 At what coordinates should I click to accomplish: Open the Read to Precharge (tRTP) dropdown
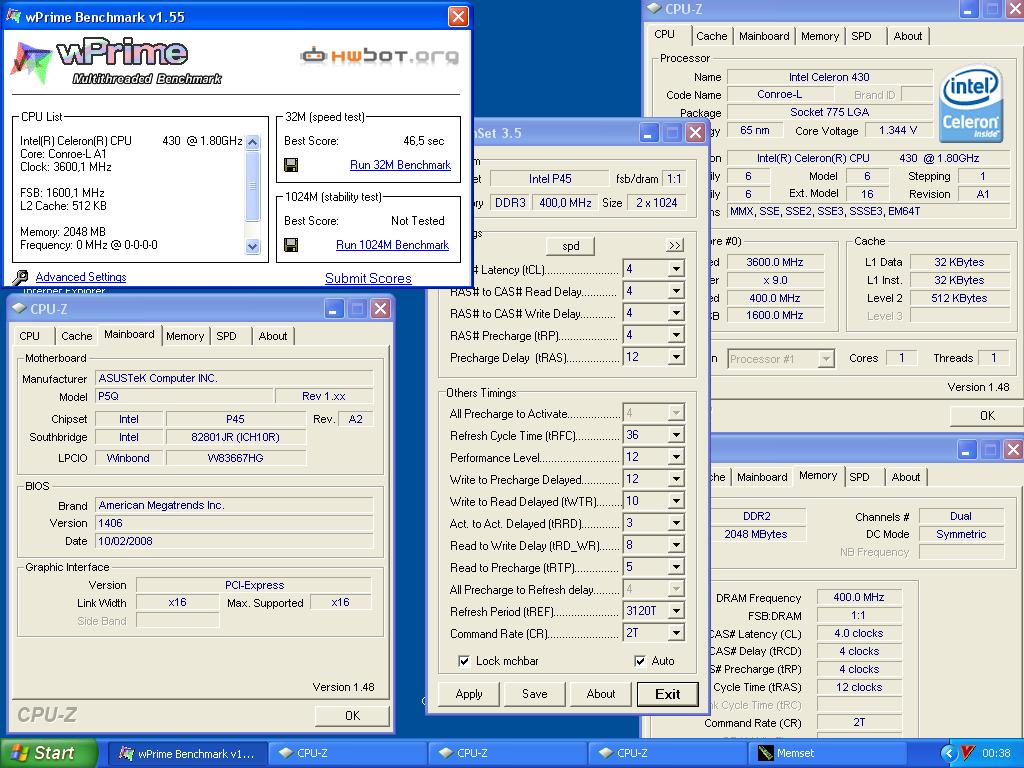676,567
